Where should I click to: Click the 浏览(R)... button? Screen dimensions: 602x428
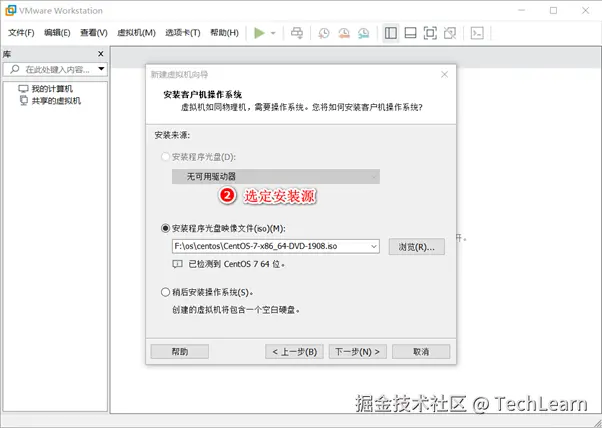click(417, 246)
